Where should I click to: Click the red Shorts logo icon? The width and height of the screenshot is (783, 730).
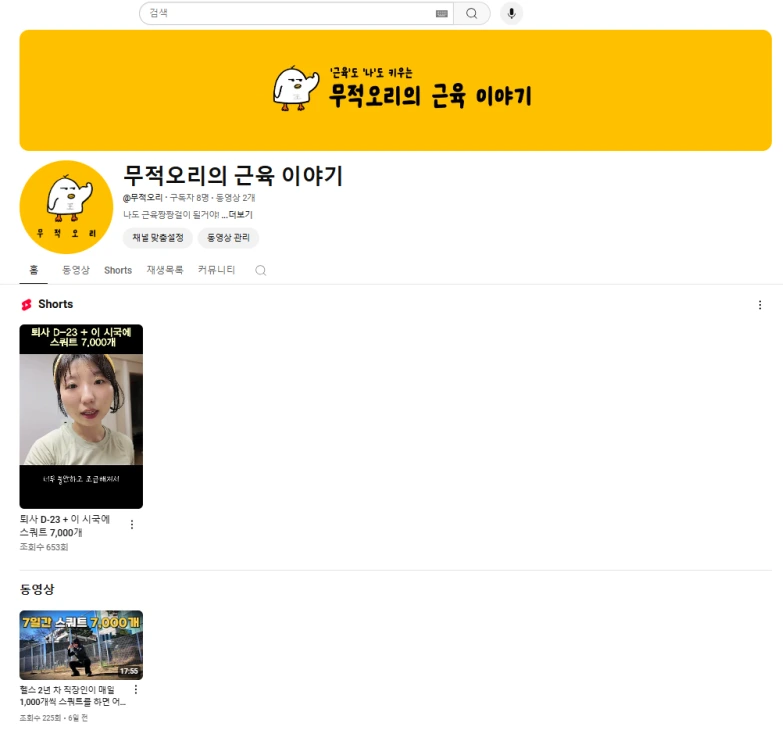26,305
